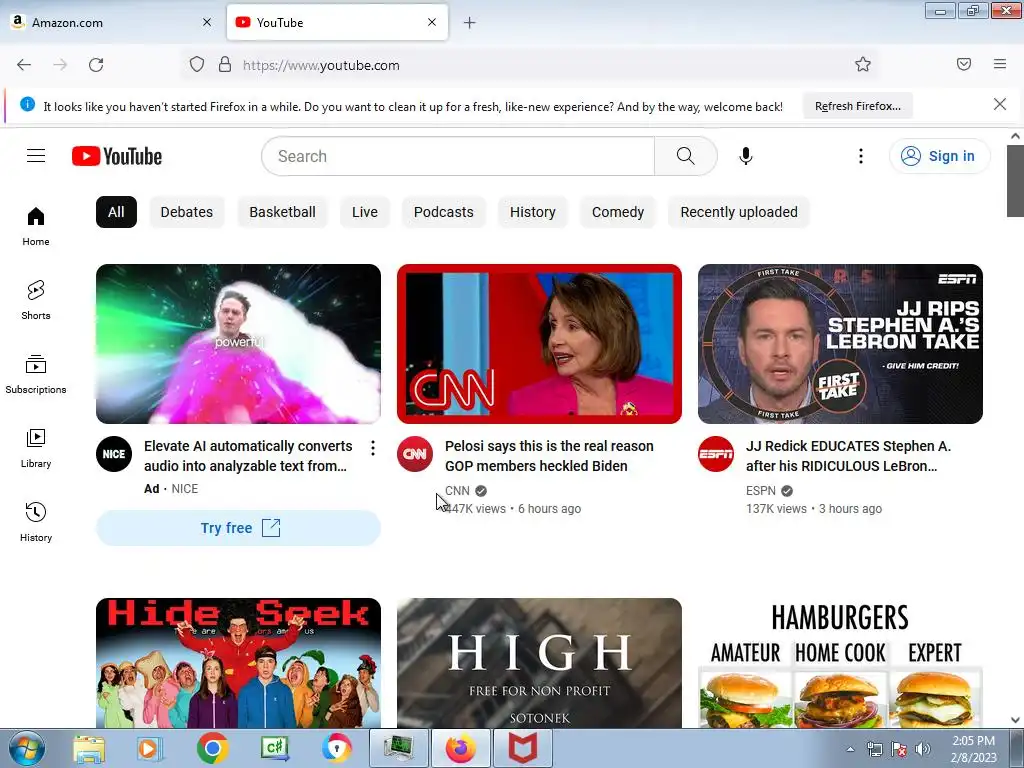Click the McAfee taskbar icon
Screen dimensions: 1024x768
[x=523, y=748]
